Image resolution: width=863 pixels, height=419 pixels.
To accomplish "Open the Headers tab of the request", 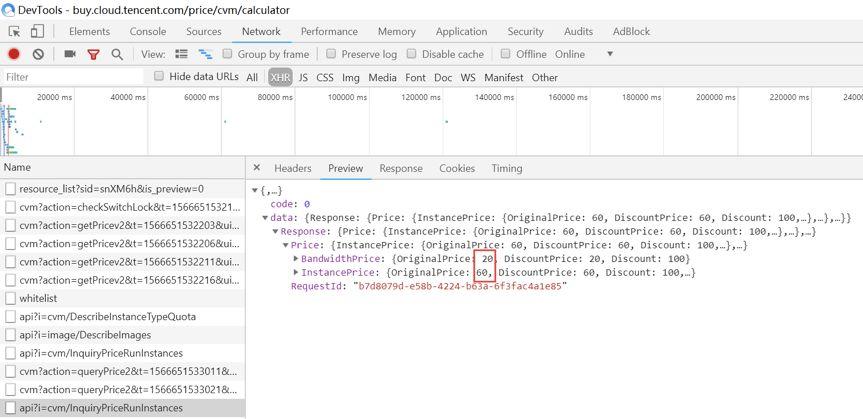I will click(x=292, y=169).
